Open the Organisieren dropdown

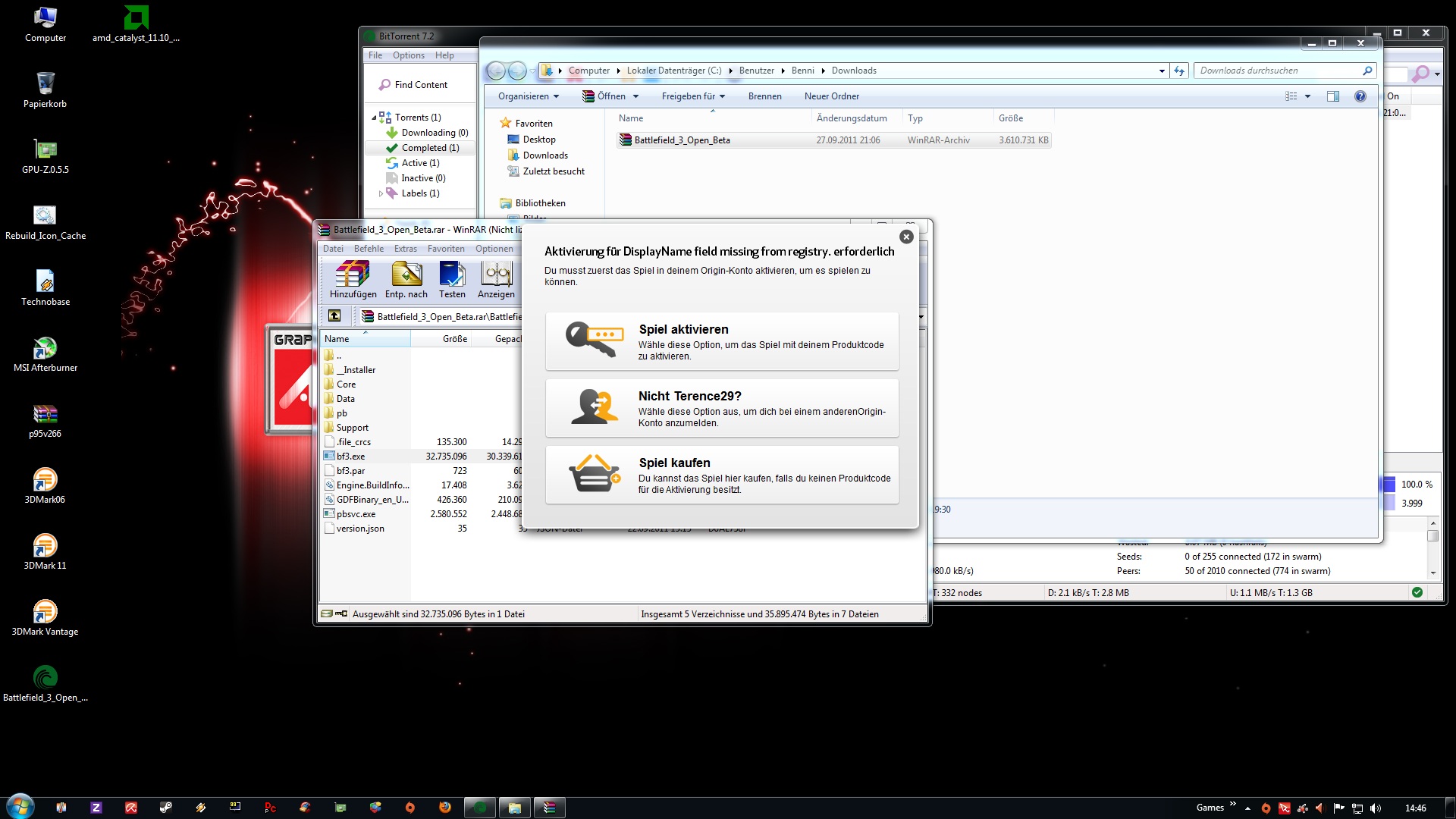(x=528, y=96)
